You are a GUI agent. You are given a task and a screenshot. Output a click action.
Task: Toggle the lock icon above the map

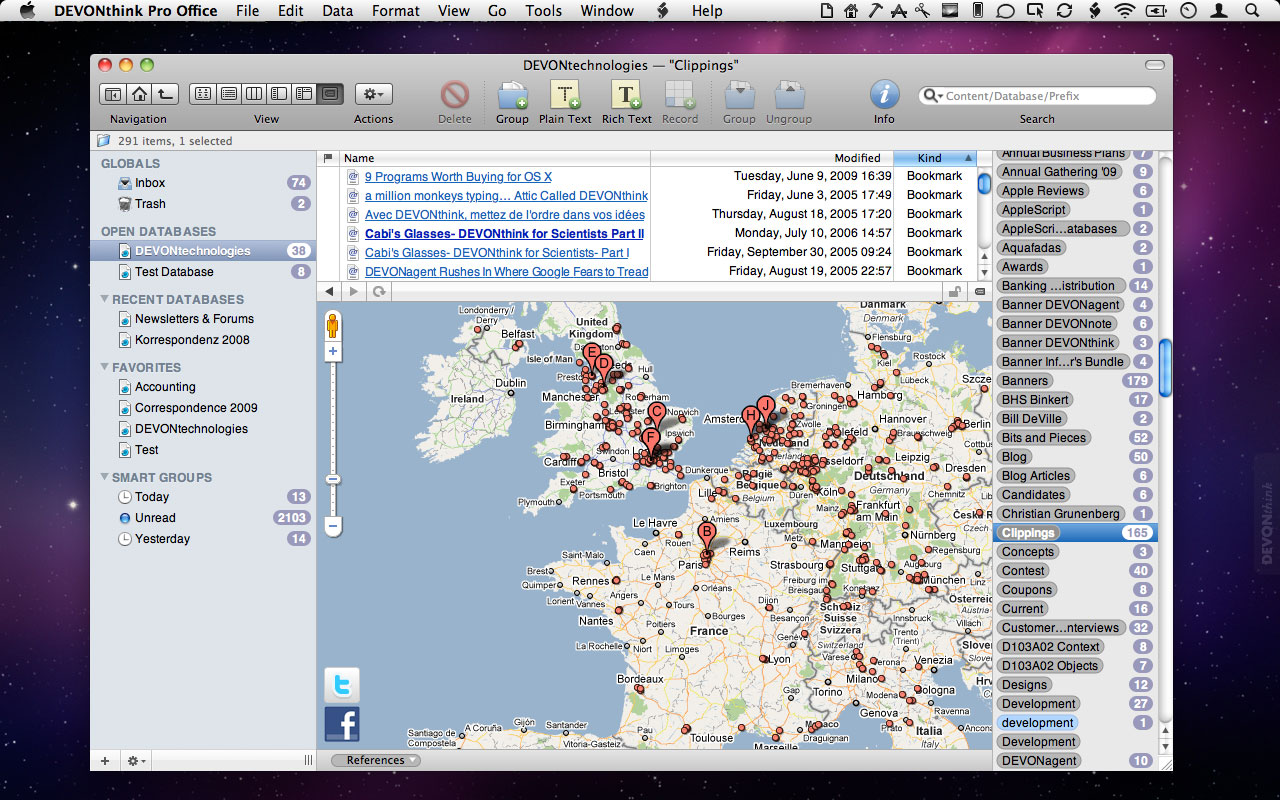(955, 292)
